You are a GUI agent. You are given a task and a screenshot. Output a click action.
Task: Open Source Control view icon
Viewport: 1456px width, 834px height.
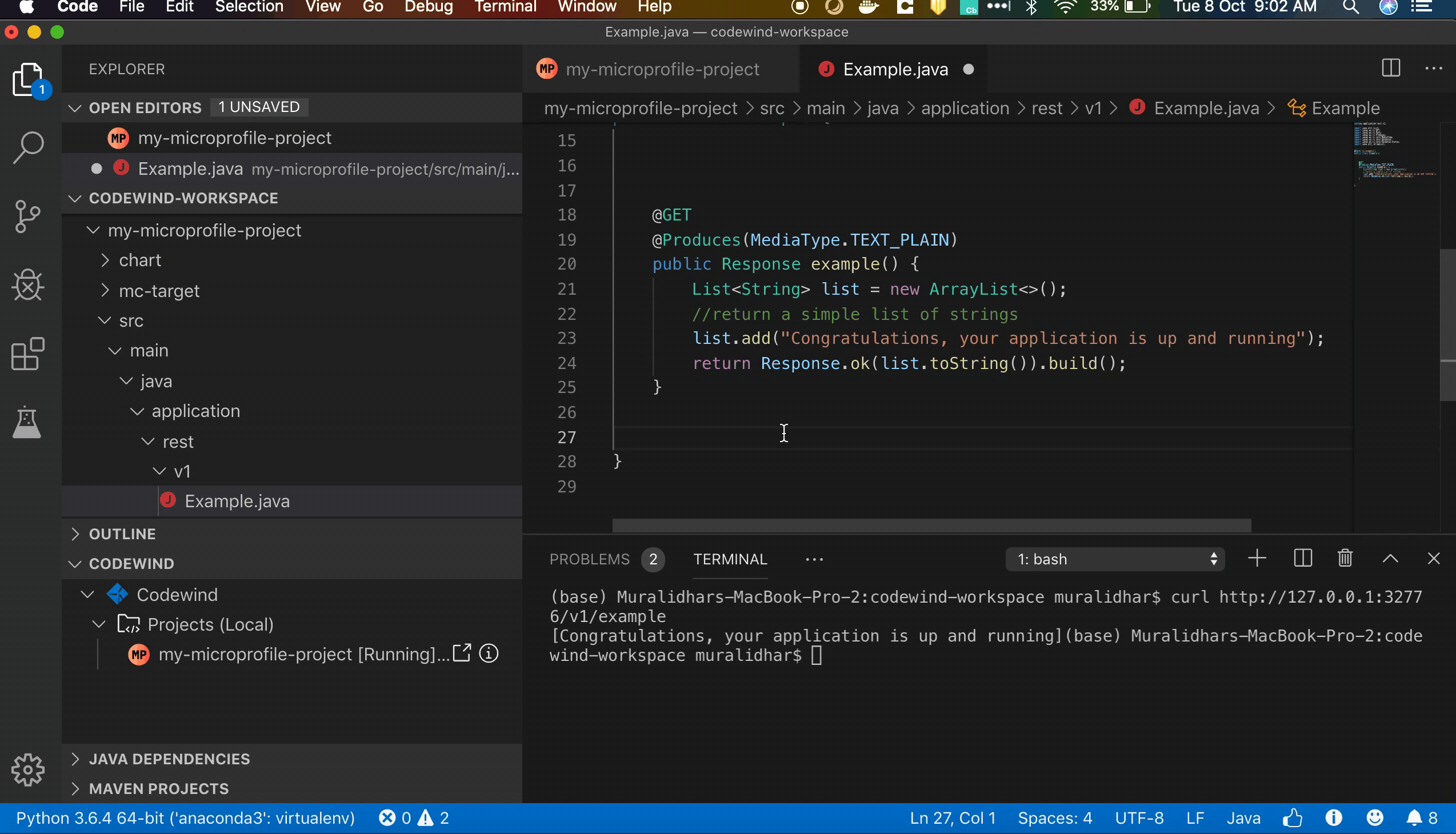(27, 216)
